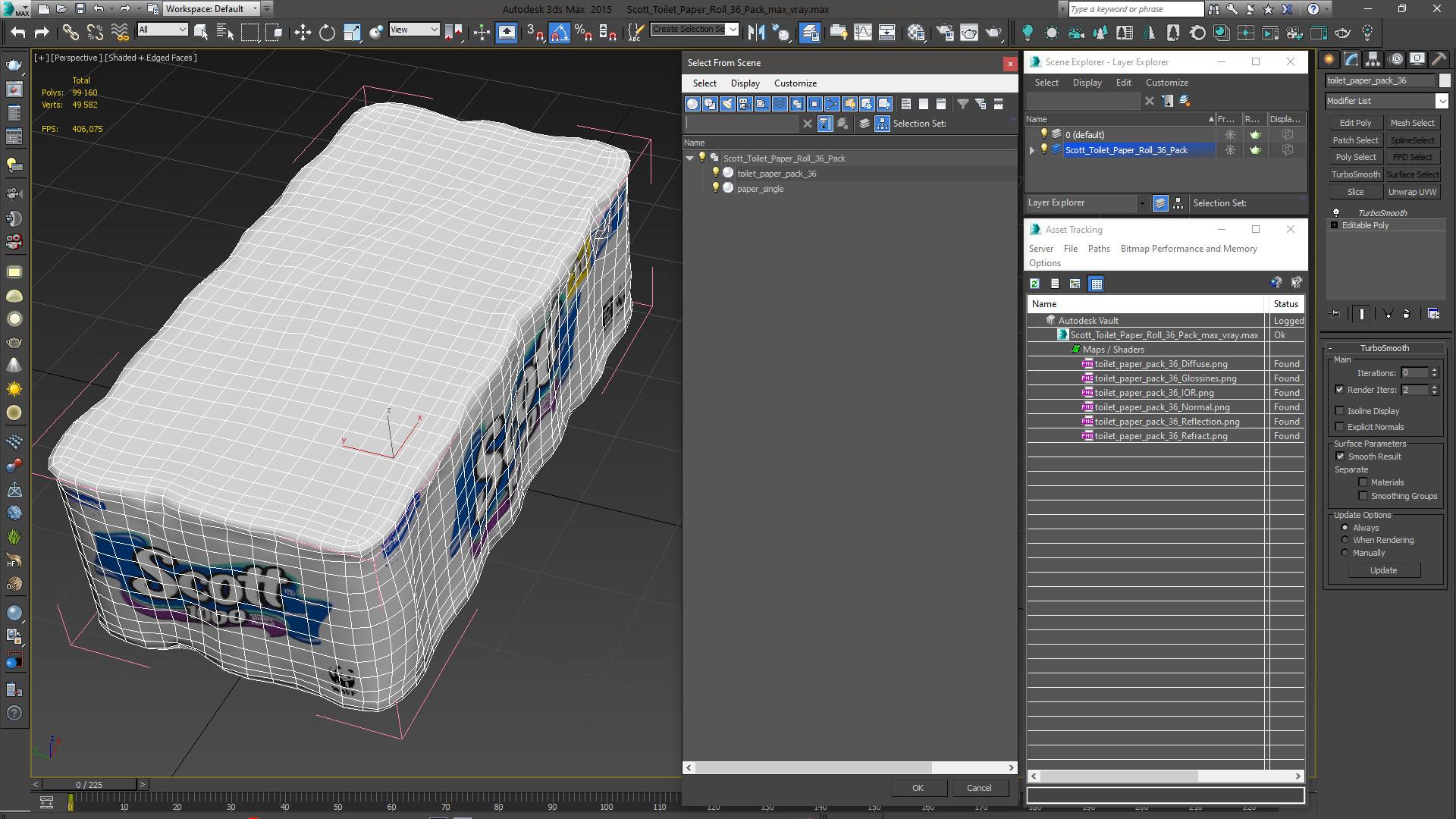Image resolution: width=1456 pixels, height=819 pixels.
Task: Click Refresh icon in Asset Tracking
Action: (1034, 284)
